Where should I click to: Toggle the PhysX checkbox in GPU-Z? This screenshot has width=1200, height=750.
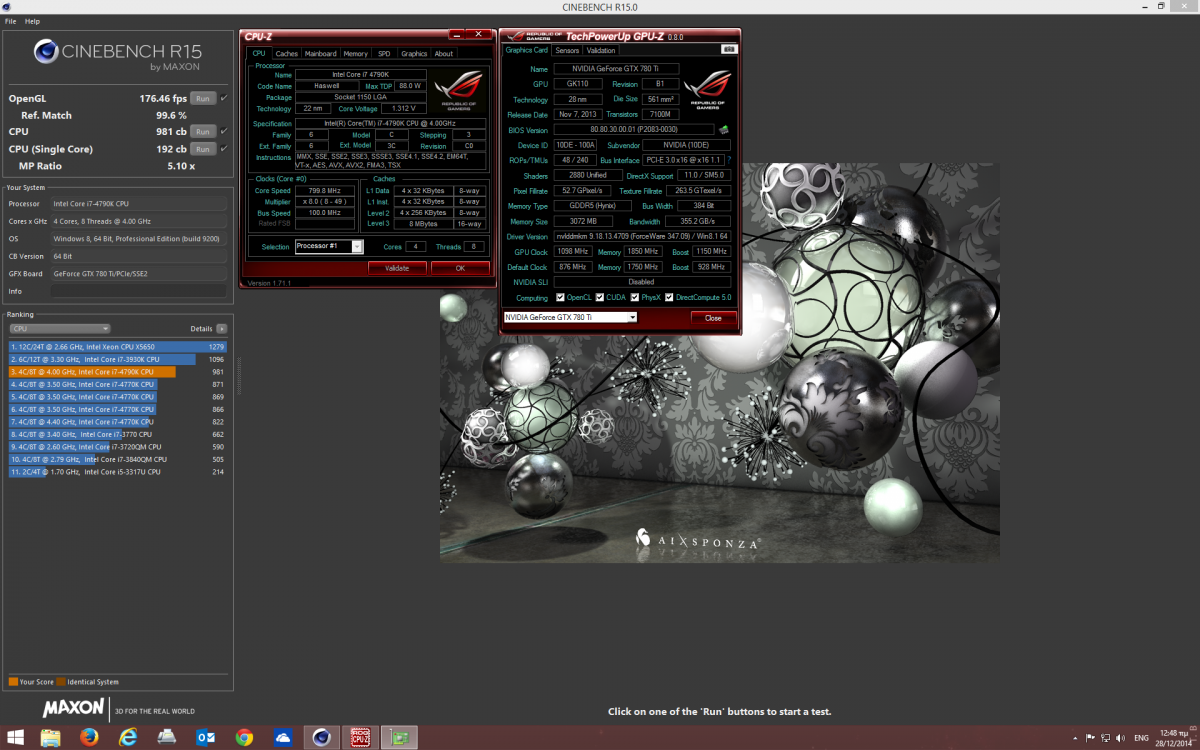click(633, 298)
